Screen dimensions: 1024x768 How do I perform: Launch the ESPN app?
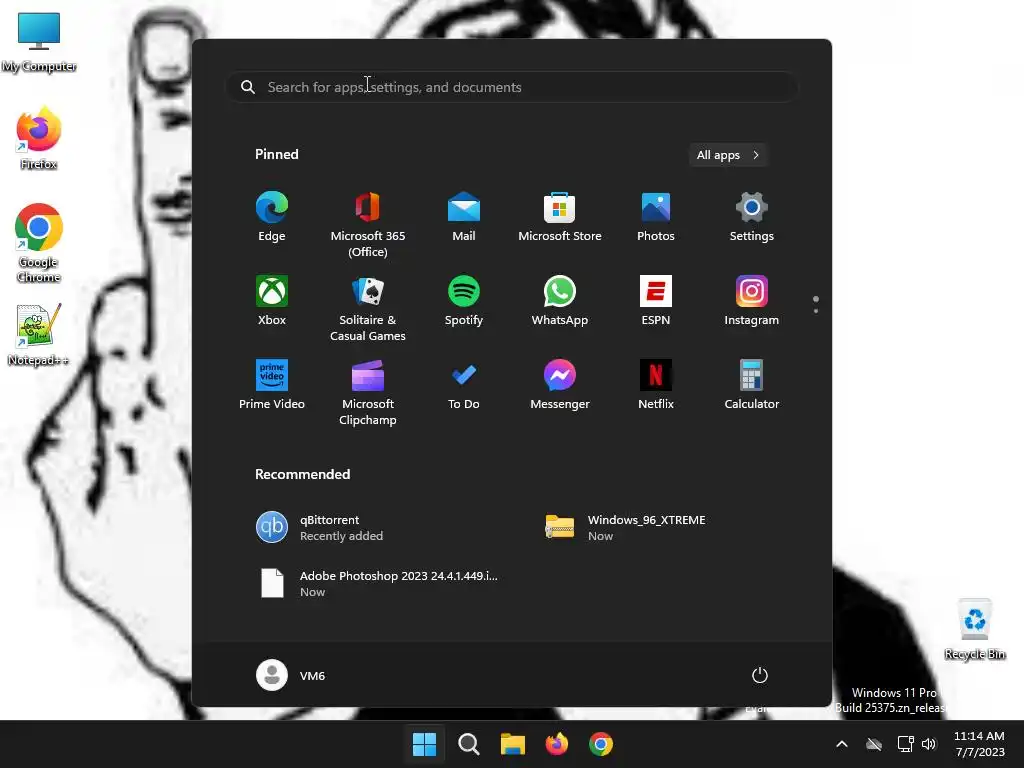click(656, 301)
